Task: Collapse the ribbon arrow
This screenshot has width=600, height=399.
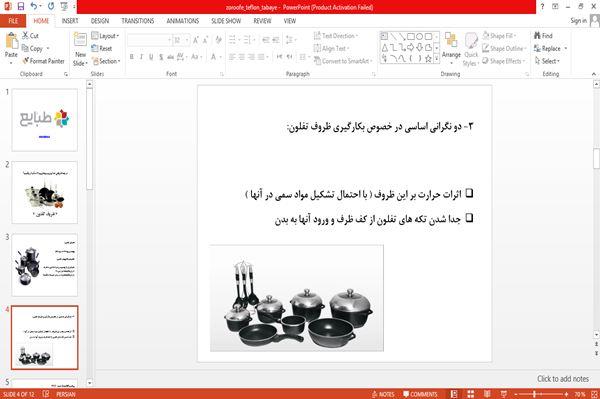Action: pos(593,74)
